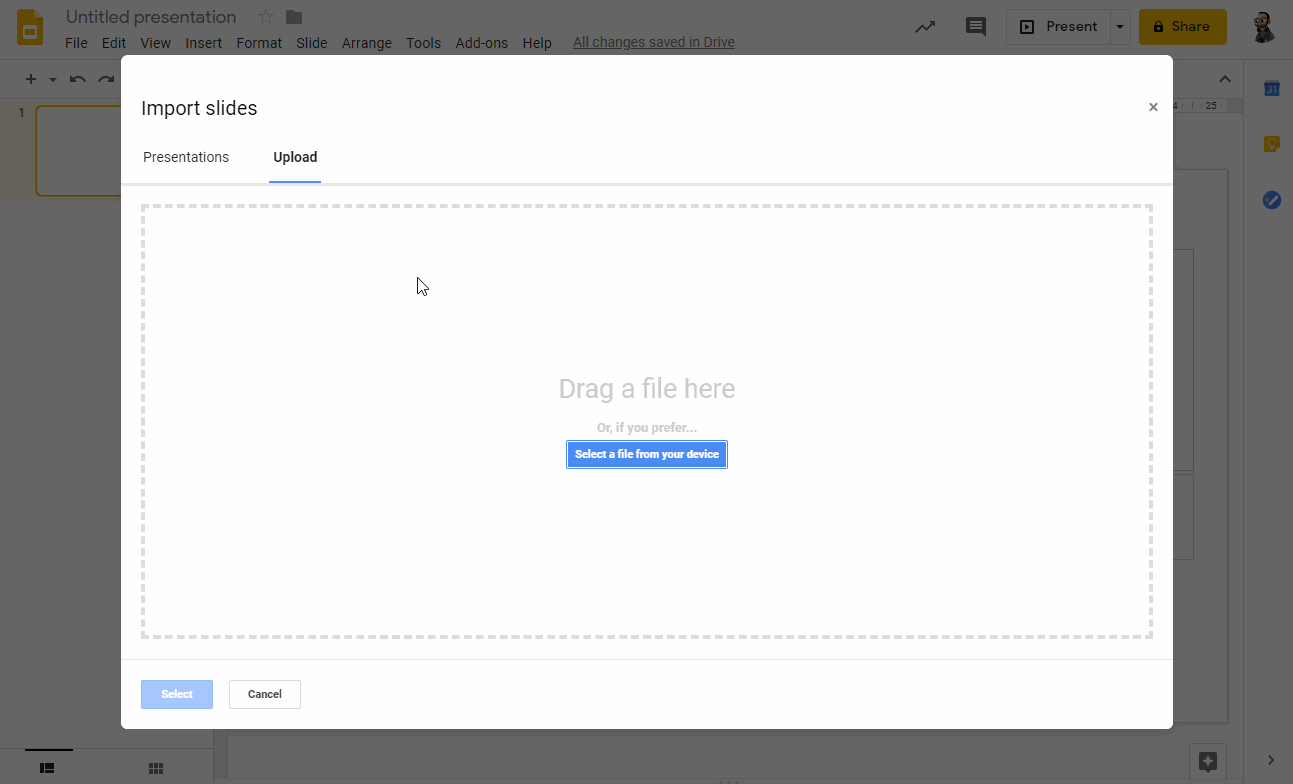This screenshot has height=784, width=1293.
Task: Switch to filmstrip view
Action: pyautogui.click(x=47, y=768)
